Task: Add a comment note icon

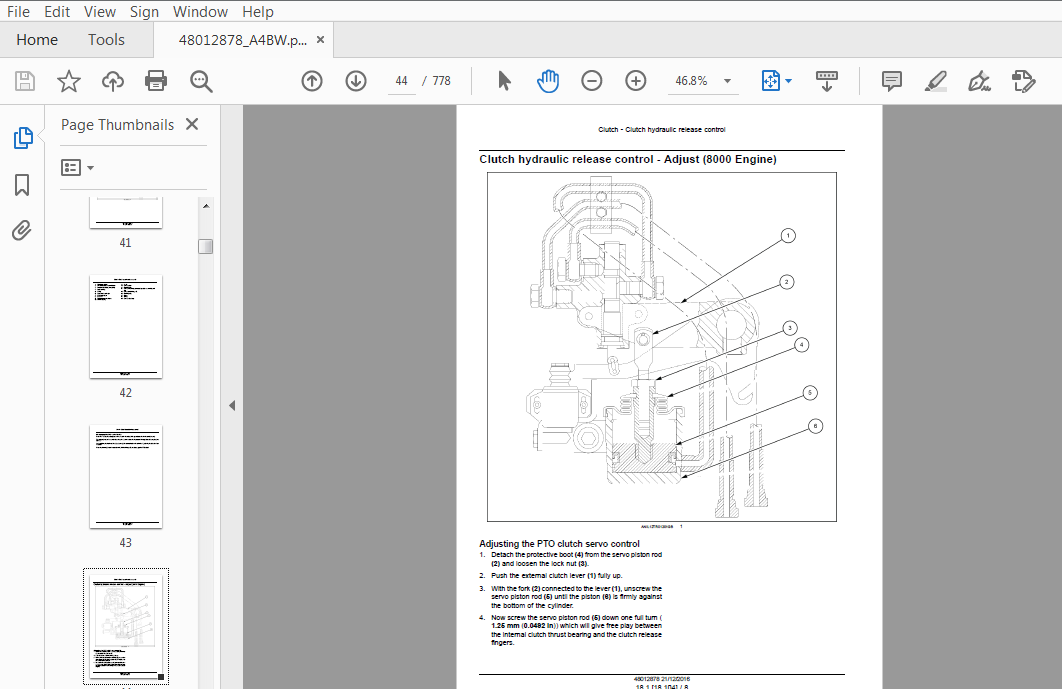Action: click(891, 81)
